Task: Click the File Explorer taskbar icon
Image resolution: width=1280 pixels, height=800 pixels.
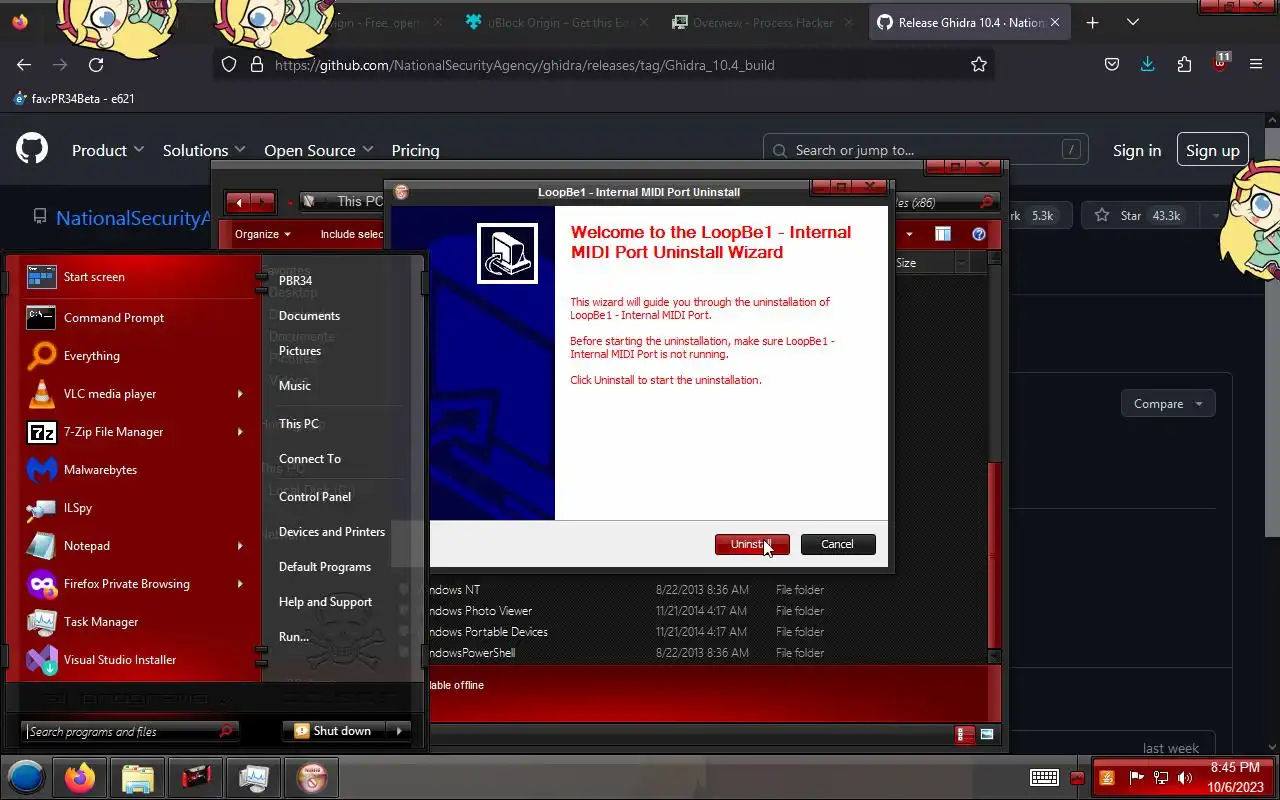Action: click(x=138, y=777)
